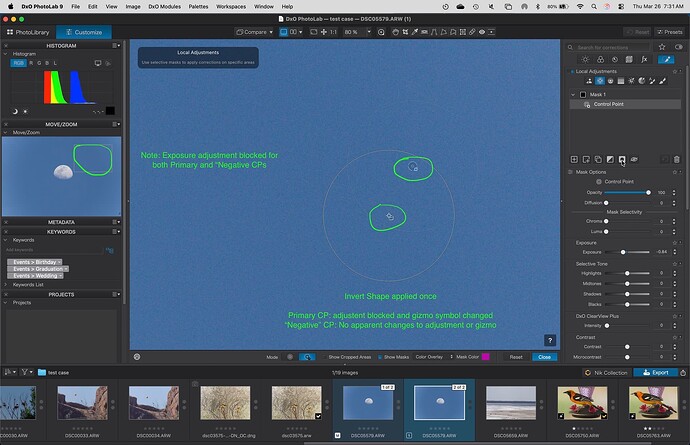
Task: Open the filter funnel dropdown in browser
Action: (27, 372)
